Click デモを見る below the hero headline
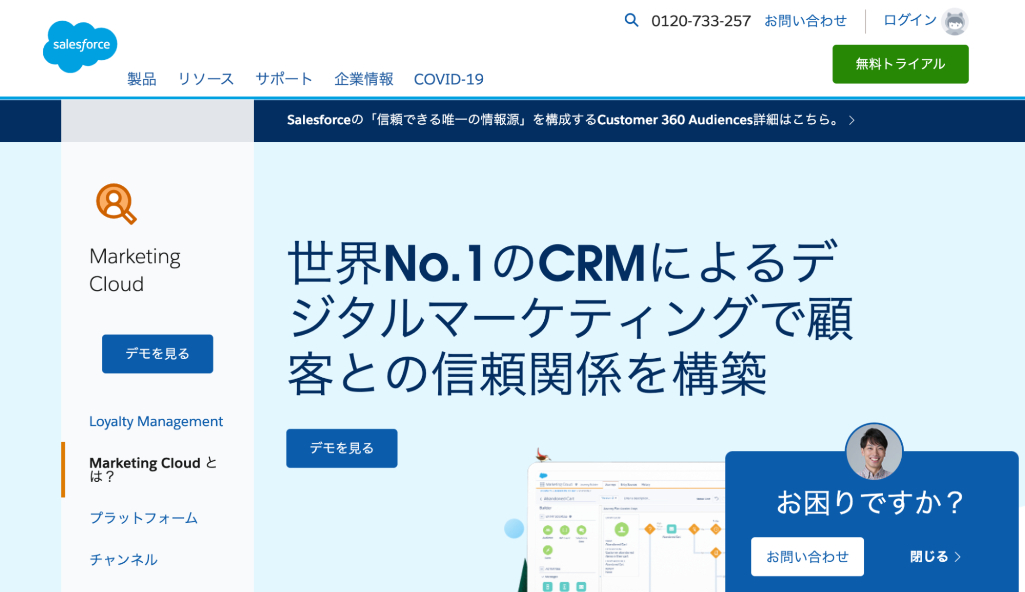Screen dimensions: 1025x592 [341, 448]
